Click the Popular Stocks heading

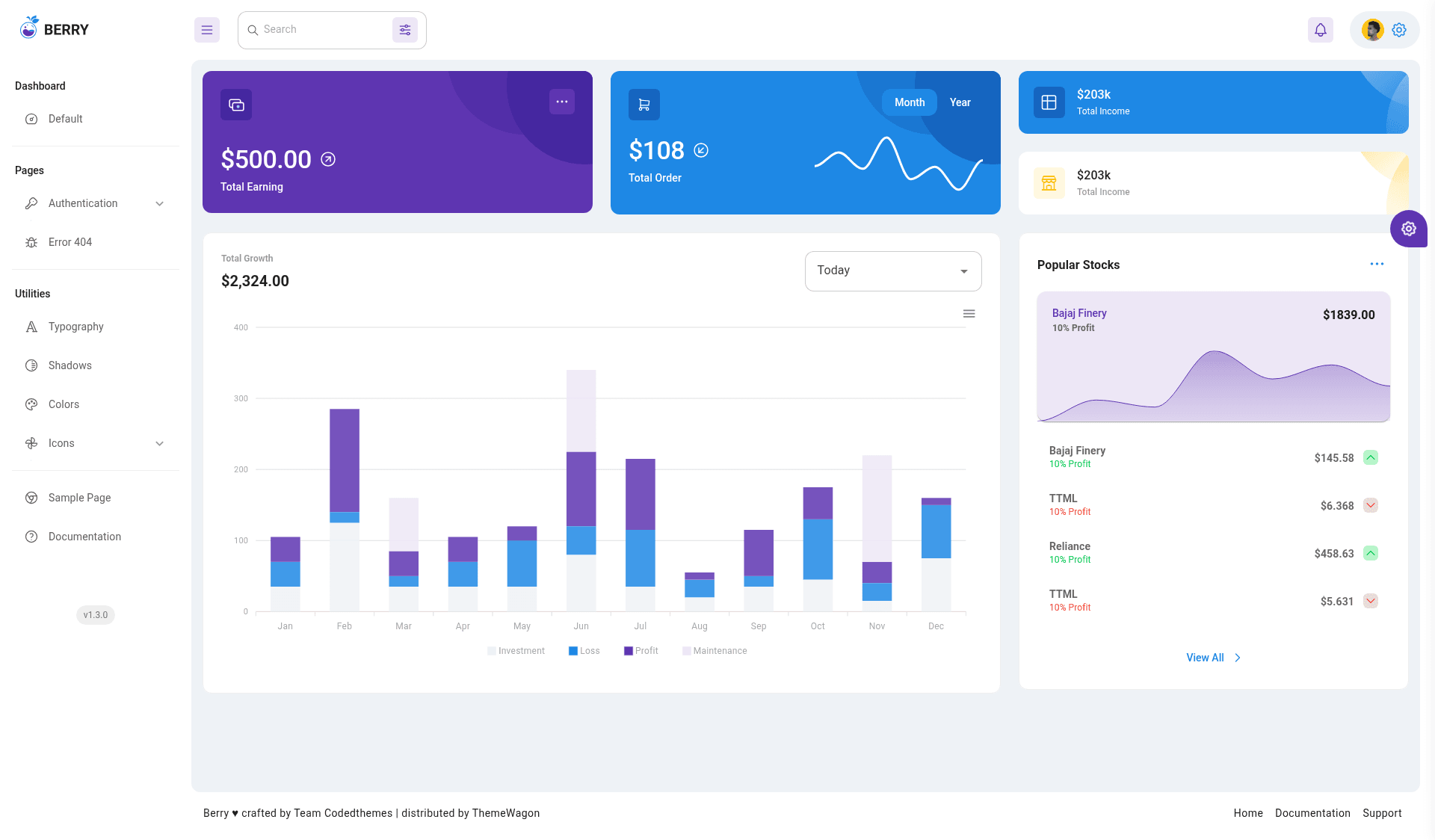[1078, 265]
